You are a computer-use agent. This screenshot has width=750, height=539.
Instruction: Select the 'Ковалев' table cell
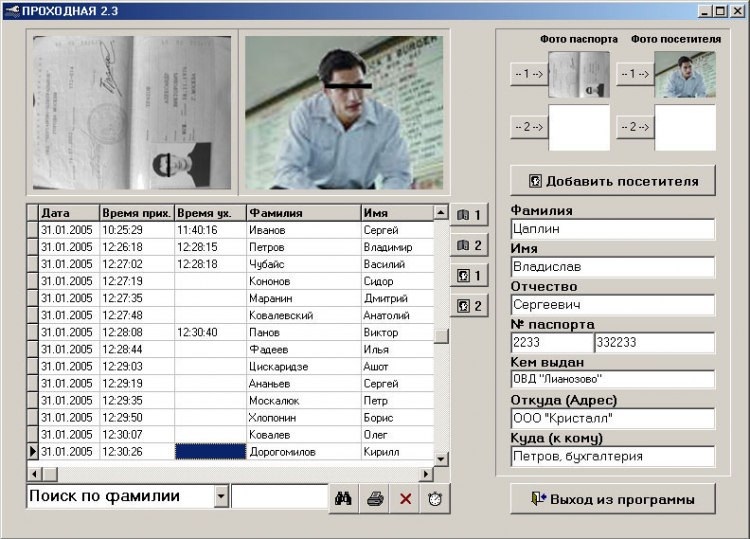pyautogui.click(x=304, y=435)
